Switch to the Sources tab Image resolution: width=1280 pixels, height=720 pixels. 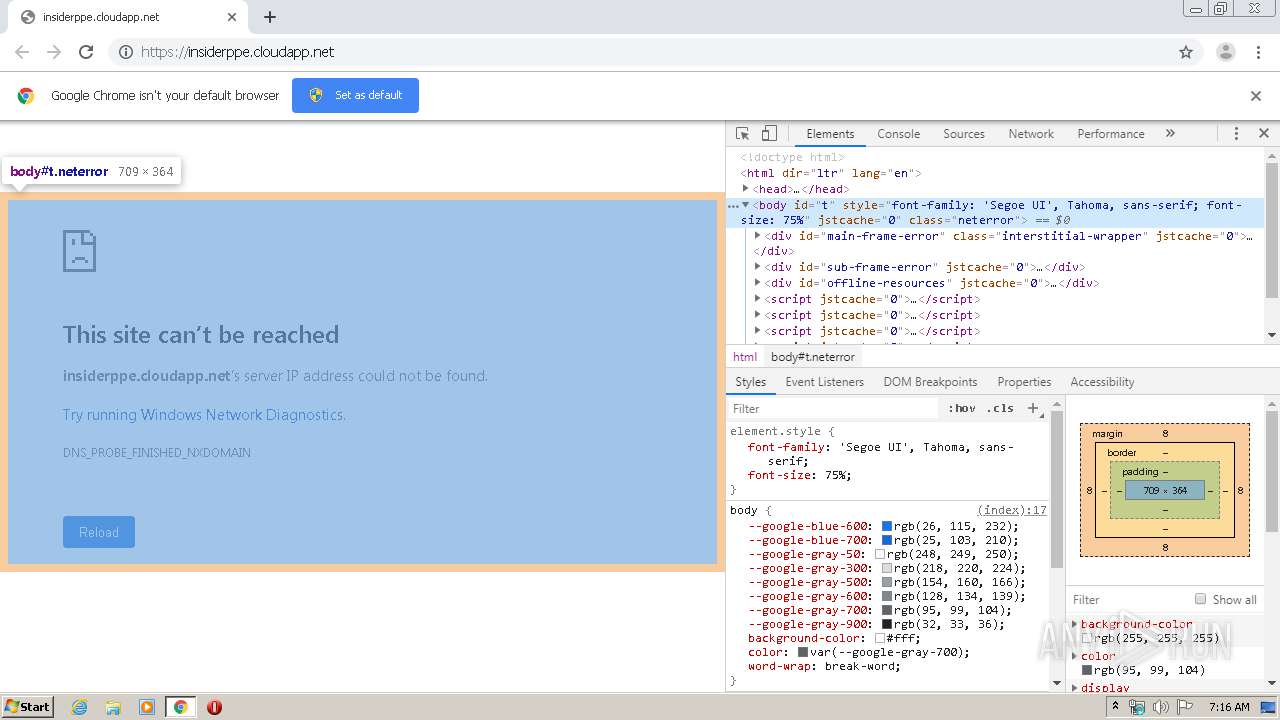click(964, 133)
